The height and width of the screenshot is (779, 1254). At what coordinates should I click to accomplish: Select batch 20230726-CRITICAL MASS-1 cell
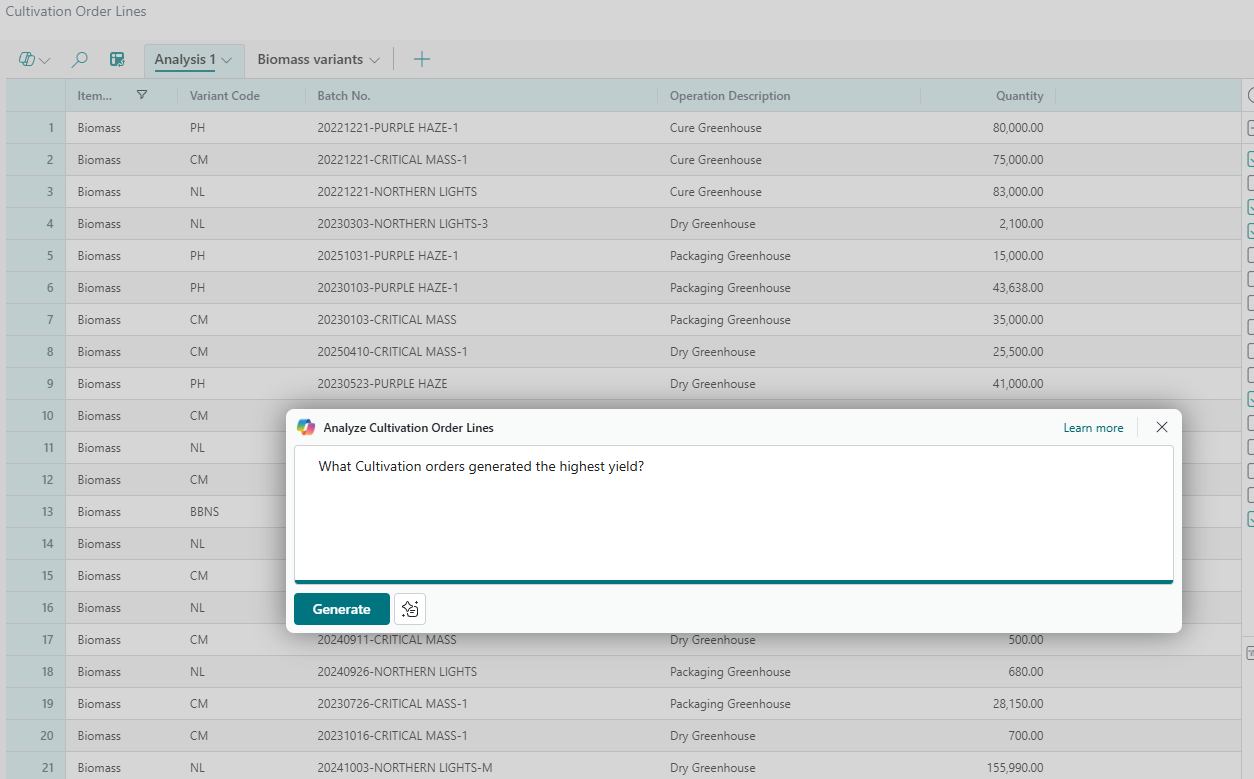(392, 704)
